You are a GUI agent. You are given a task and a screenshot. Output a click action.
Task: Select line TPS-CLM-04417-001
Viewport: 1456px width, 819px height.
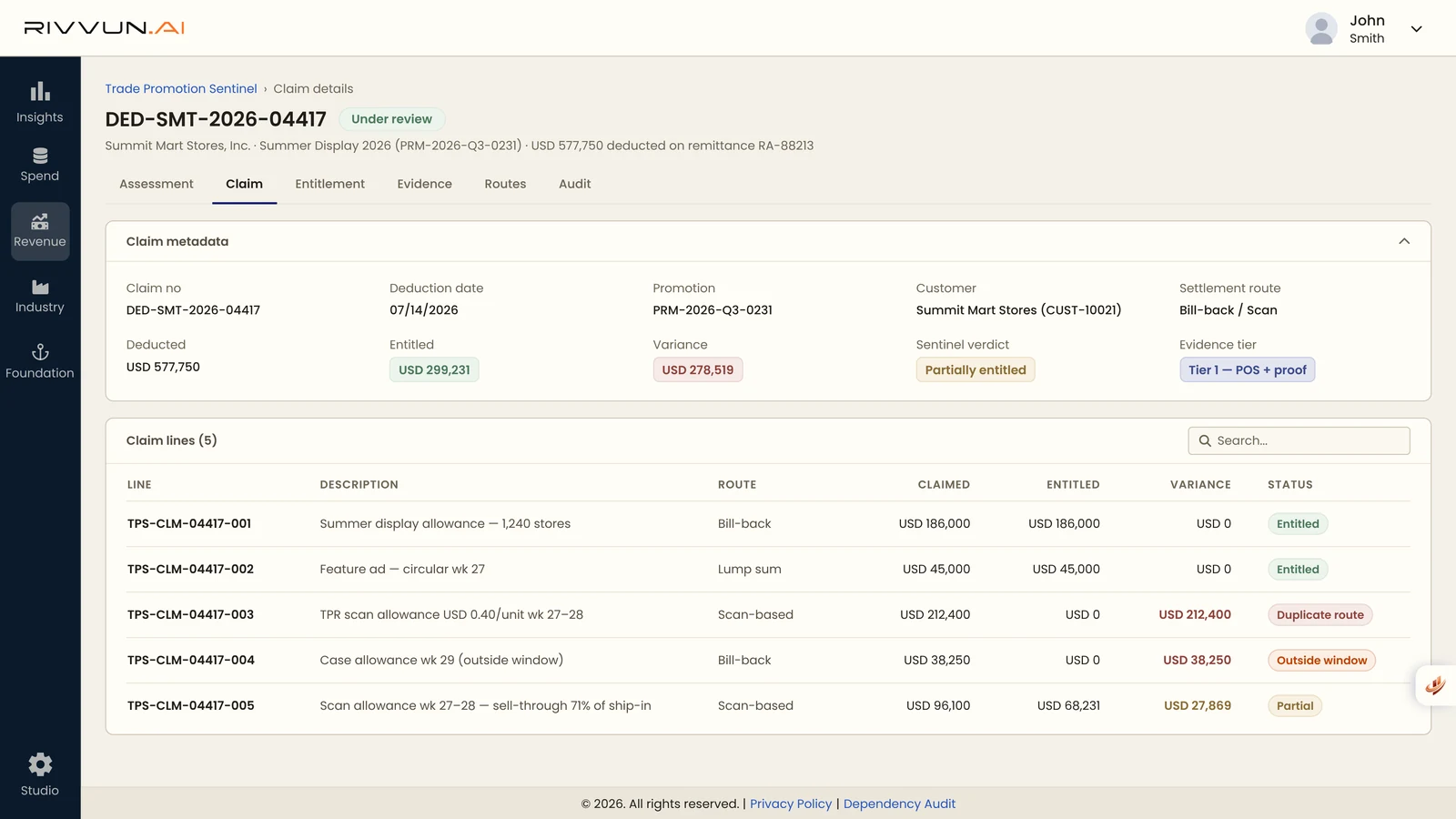click(189, 523)
